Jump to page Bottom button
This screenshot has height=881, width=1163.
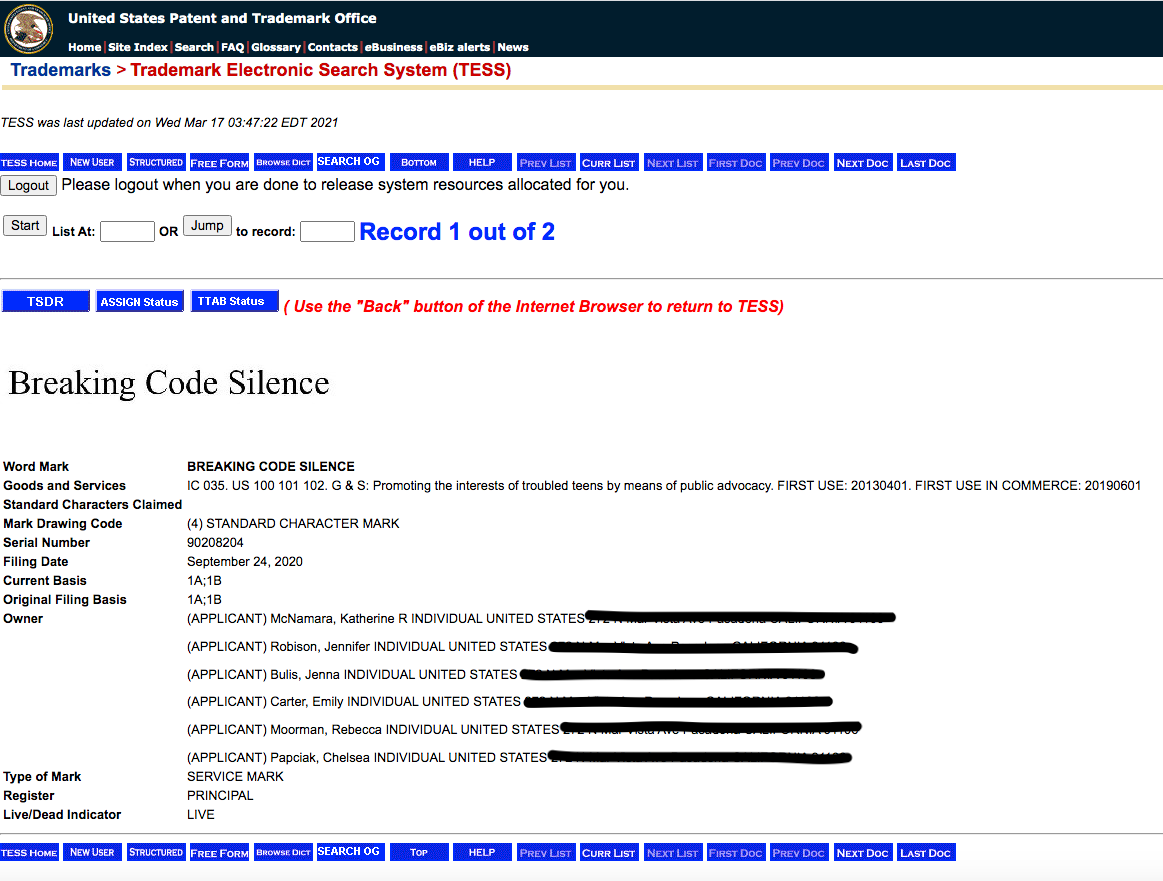419,162
